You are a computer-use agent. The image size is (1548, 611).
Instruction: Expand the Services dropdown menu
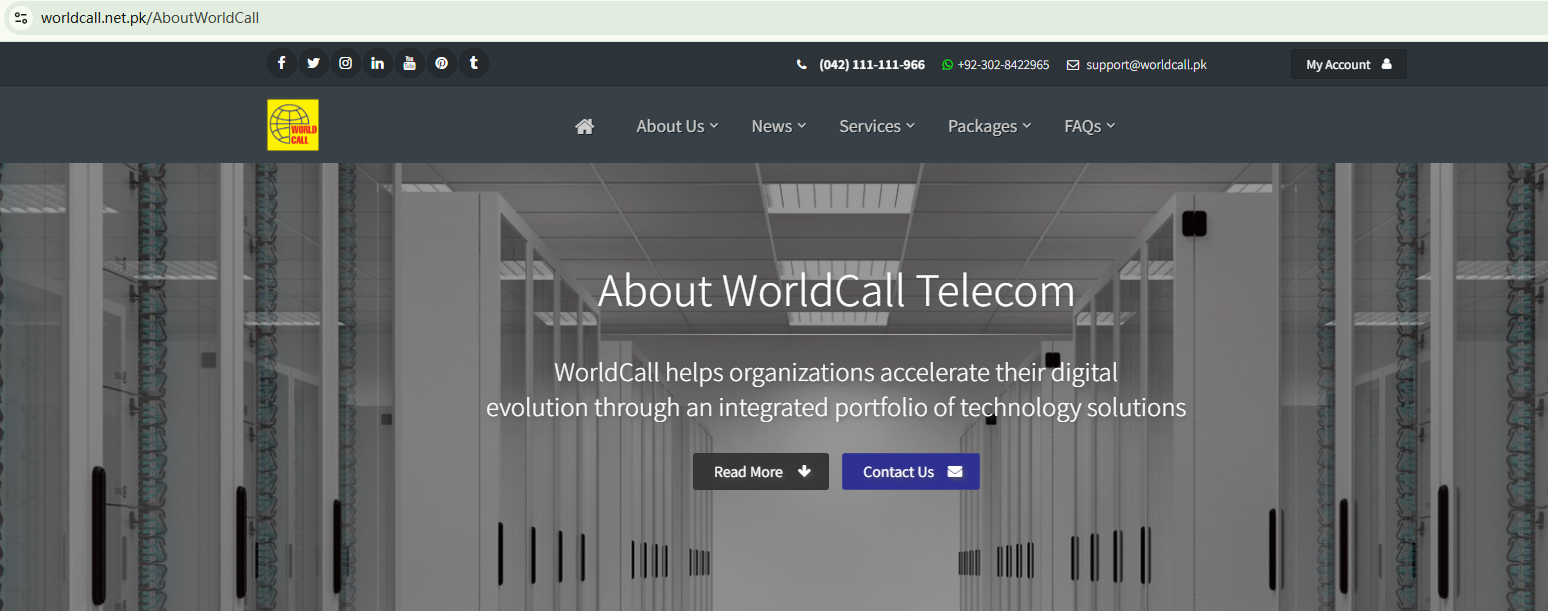(877, 126)
